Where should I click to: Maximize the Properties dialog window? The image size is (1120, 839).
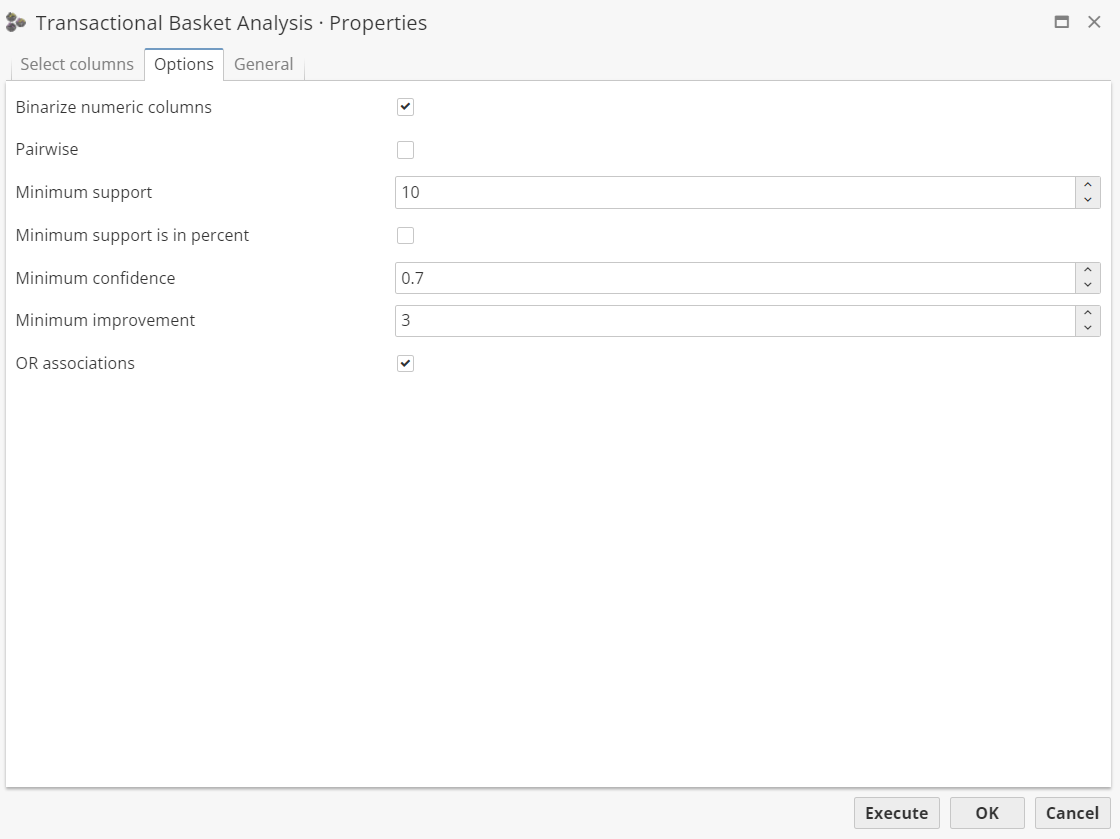[1062, 22]
